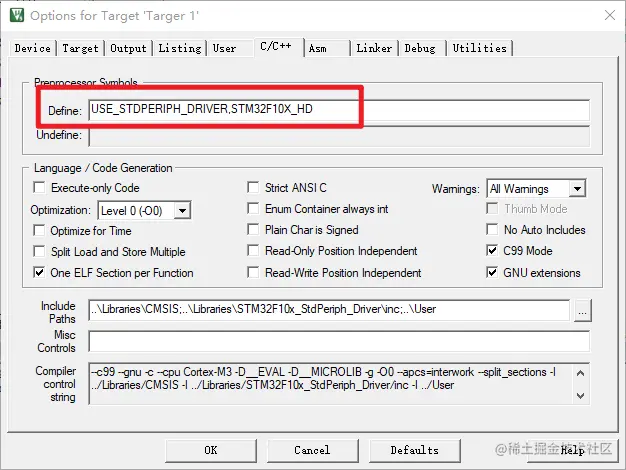
Task: Open the Target tab
Action: [80, 48]
